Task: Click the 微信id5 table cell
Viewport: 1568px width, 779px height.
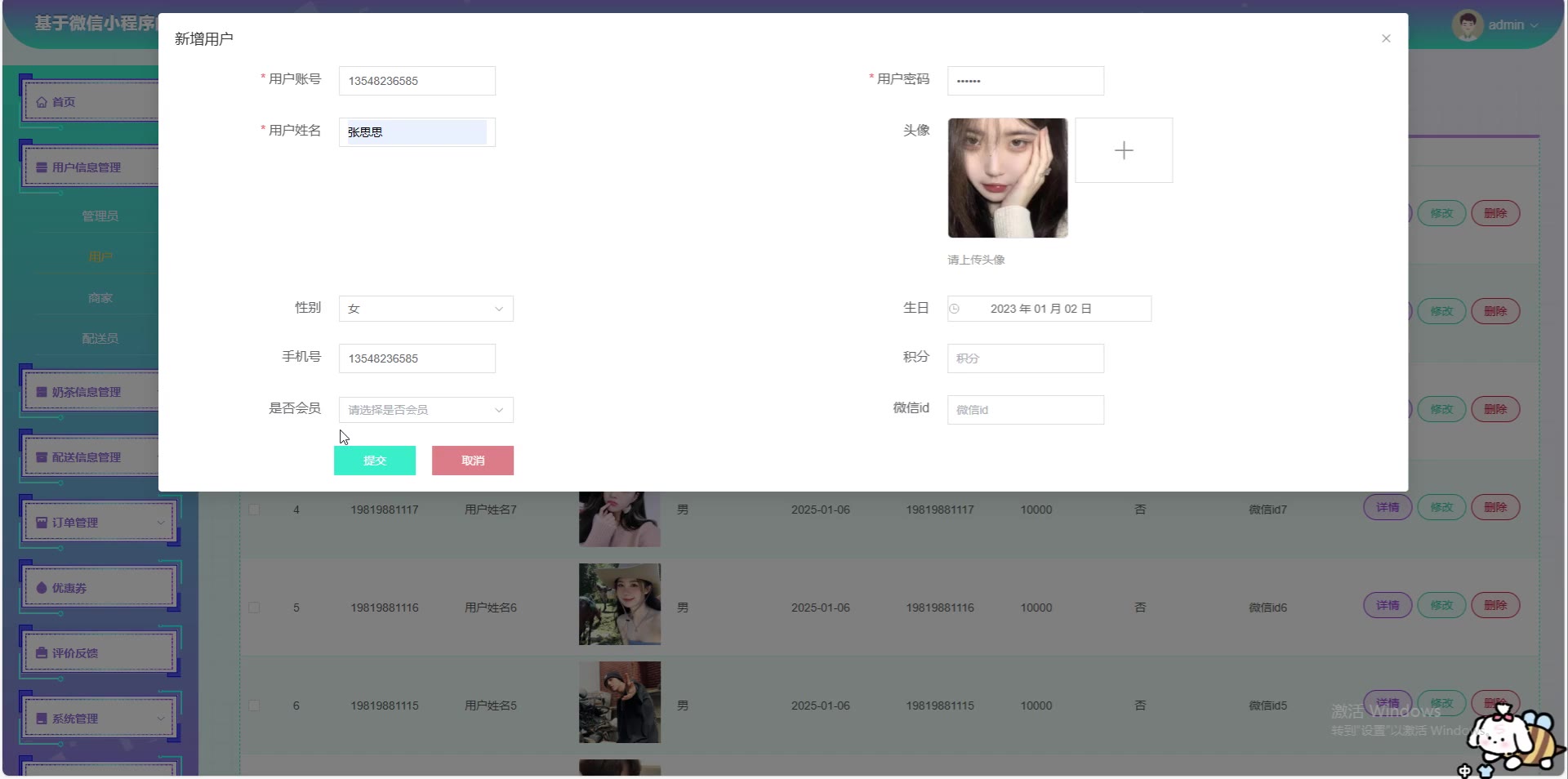Action: (x=1268, y=706)
